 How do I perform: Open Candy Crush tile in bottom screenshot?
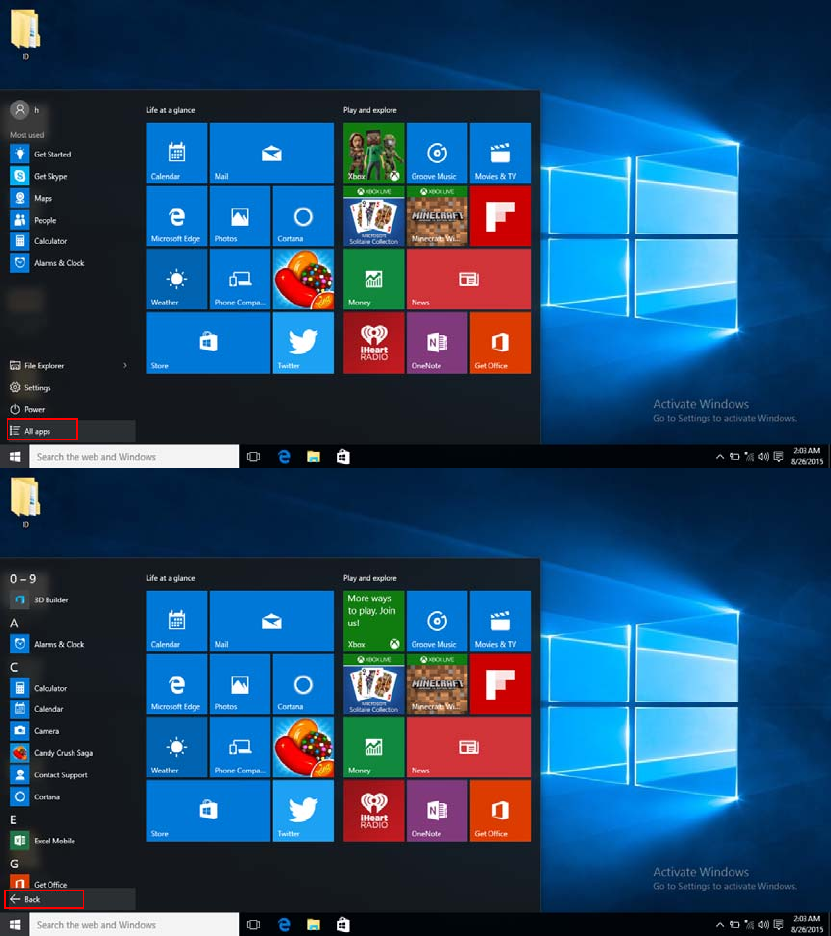(303, 747)
